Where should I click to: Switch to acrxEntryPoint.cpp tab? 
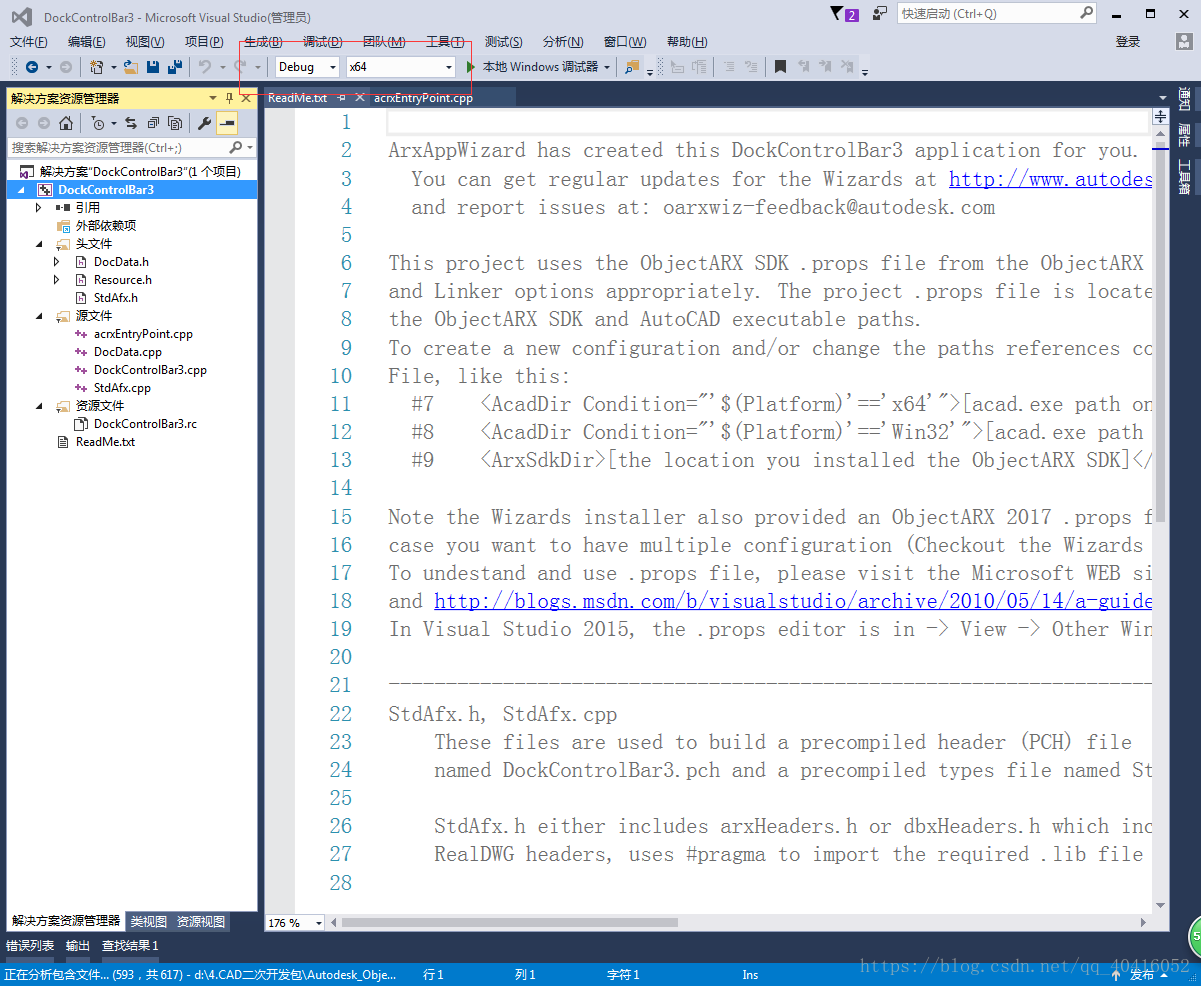click(423, 98)
